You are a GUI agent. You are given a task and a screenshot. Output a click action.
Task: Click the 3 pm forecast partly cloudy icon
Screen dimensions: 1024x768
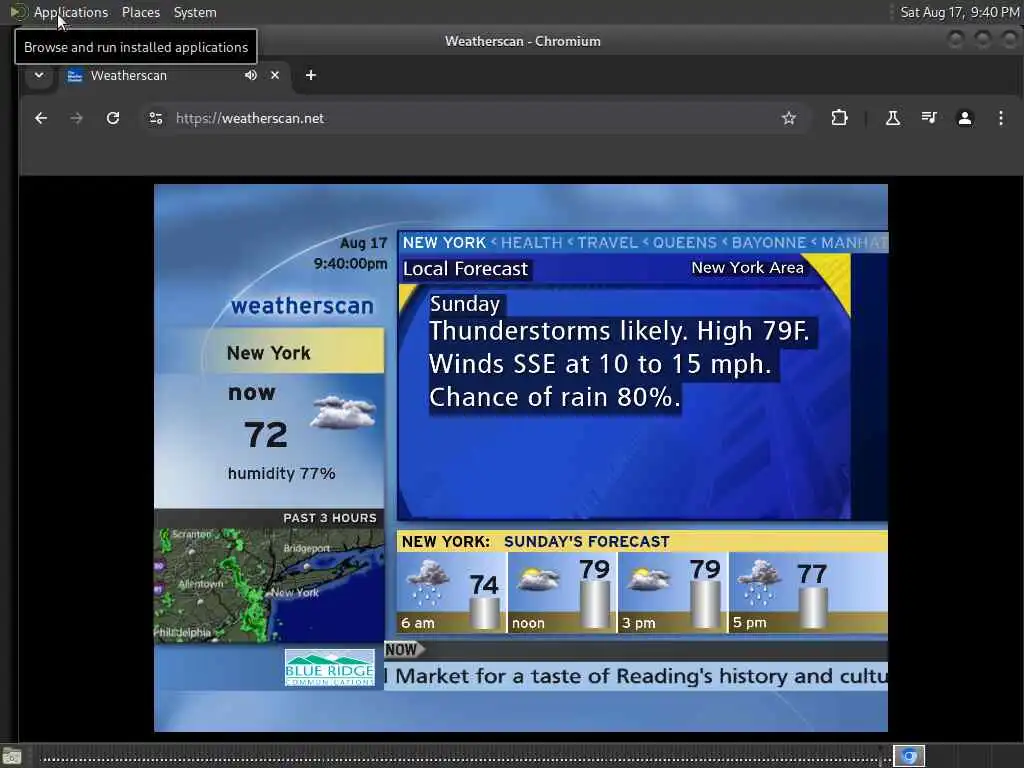pos(648,579)
